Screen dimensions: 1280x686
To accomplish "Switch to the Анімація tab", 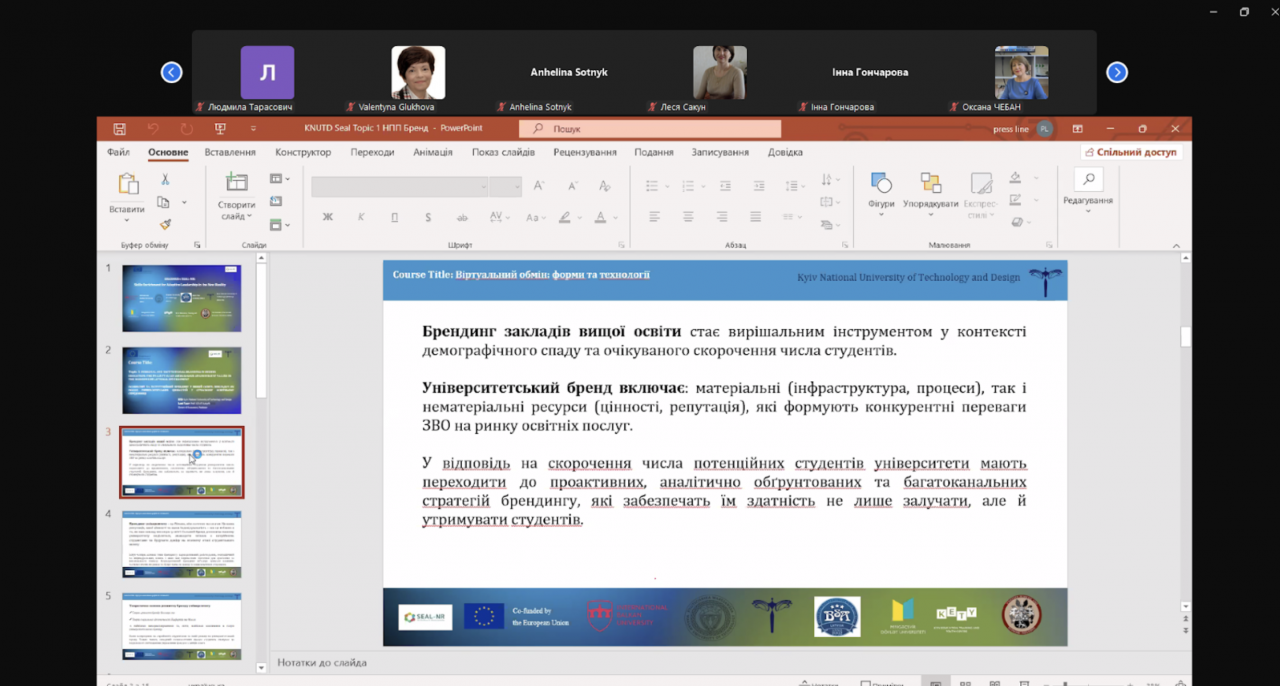I will click(x=432, y=153).
